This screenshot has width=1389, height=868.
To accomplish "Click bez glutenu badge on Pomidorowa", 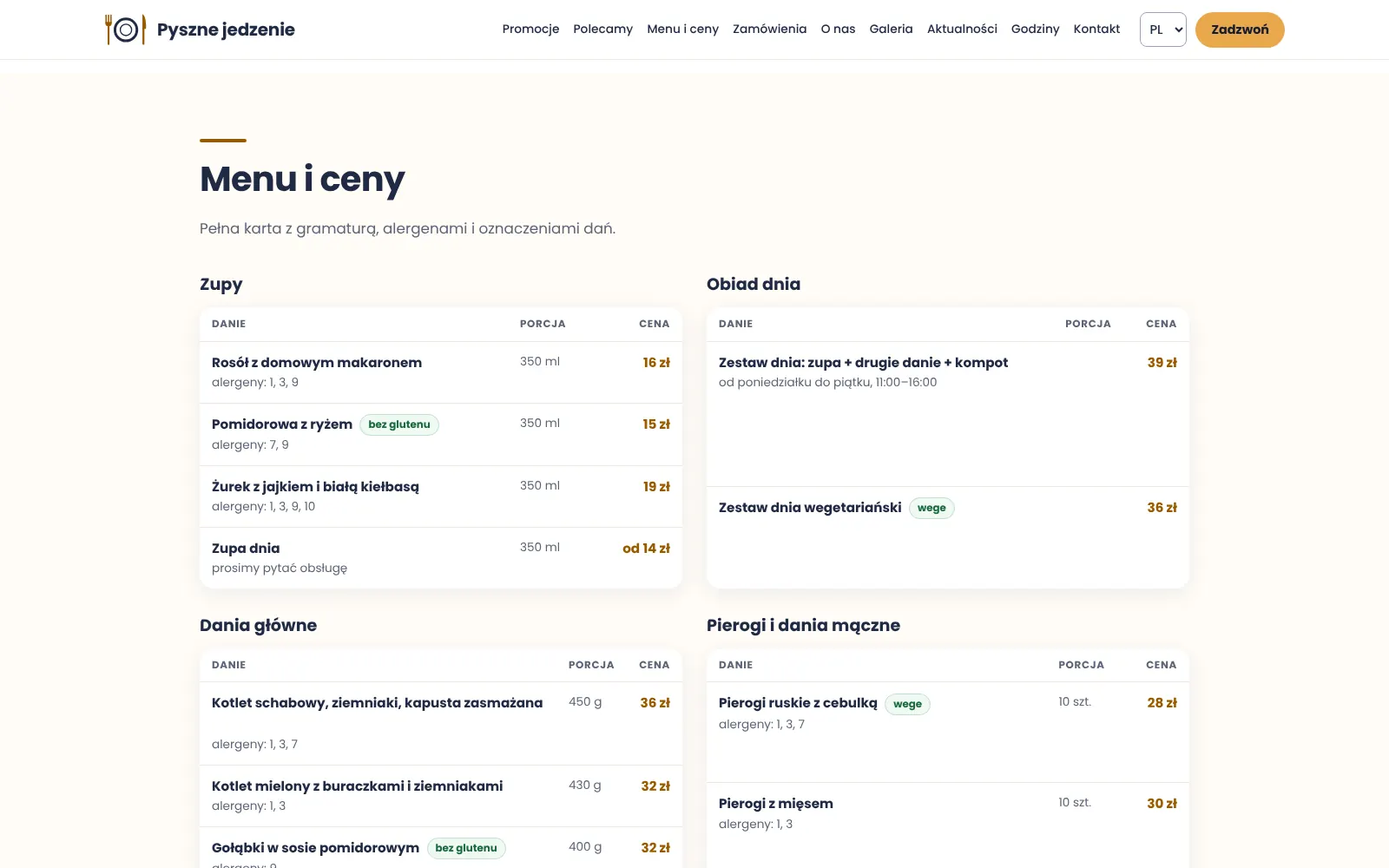I will pyautogui.click(x=399, y=424).
